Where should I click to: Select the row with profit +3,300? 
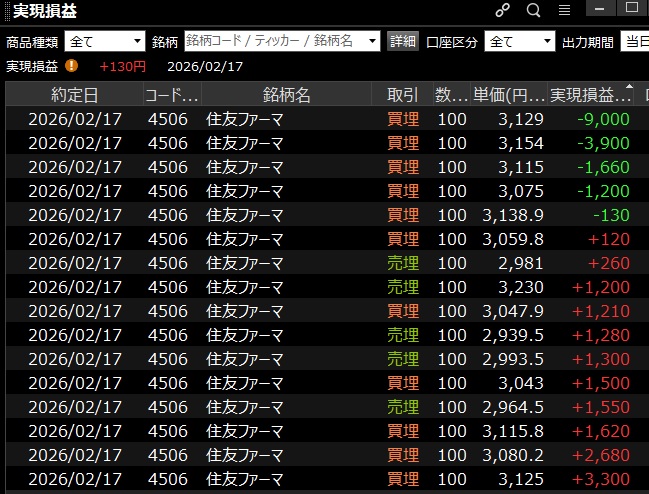320,479
